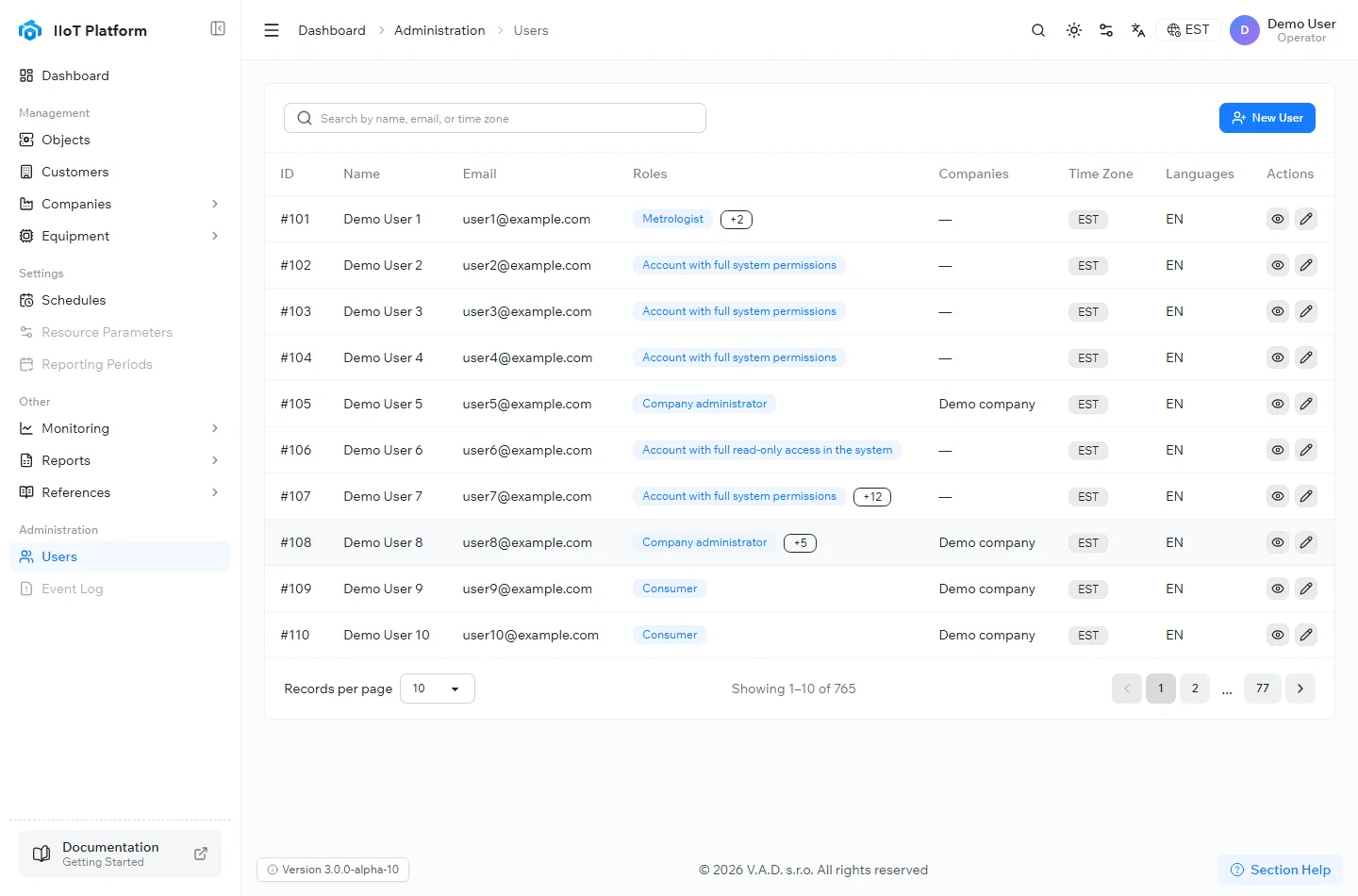Viewport: 1358px width, 896px height.
Task: Edit Demo User 2 with pencil icon
Action: 1306,265
